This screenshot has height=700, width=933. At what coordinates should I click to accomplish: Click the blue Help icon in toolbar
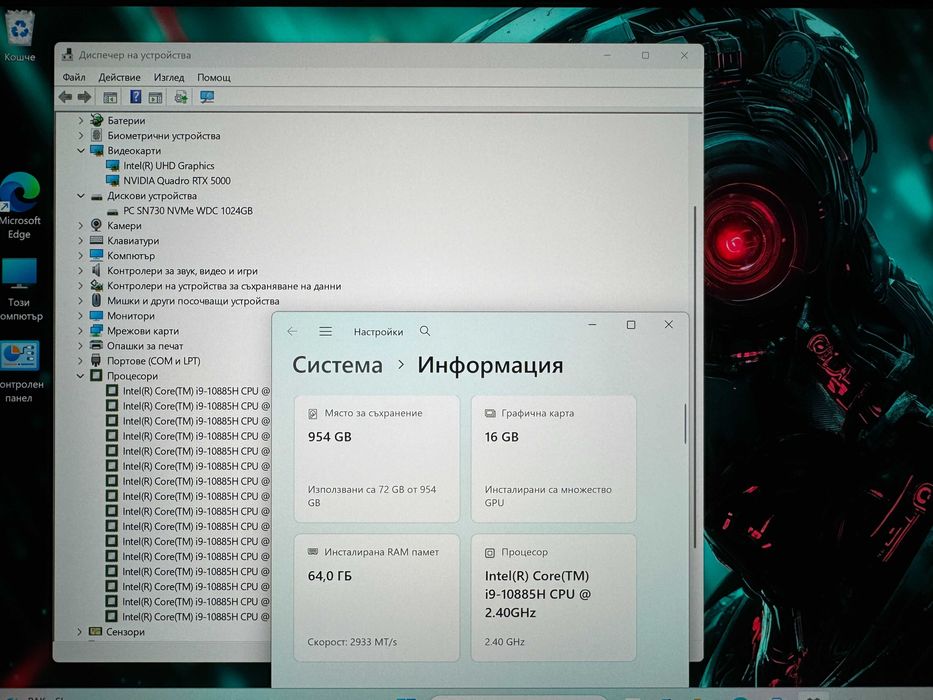pos(136,96)
